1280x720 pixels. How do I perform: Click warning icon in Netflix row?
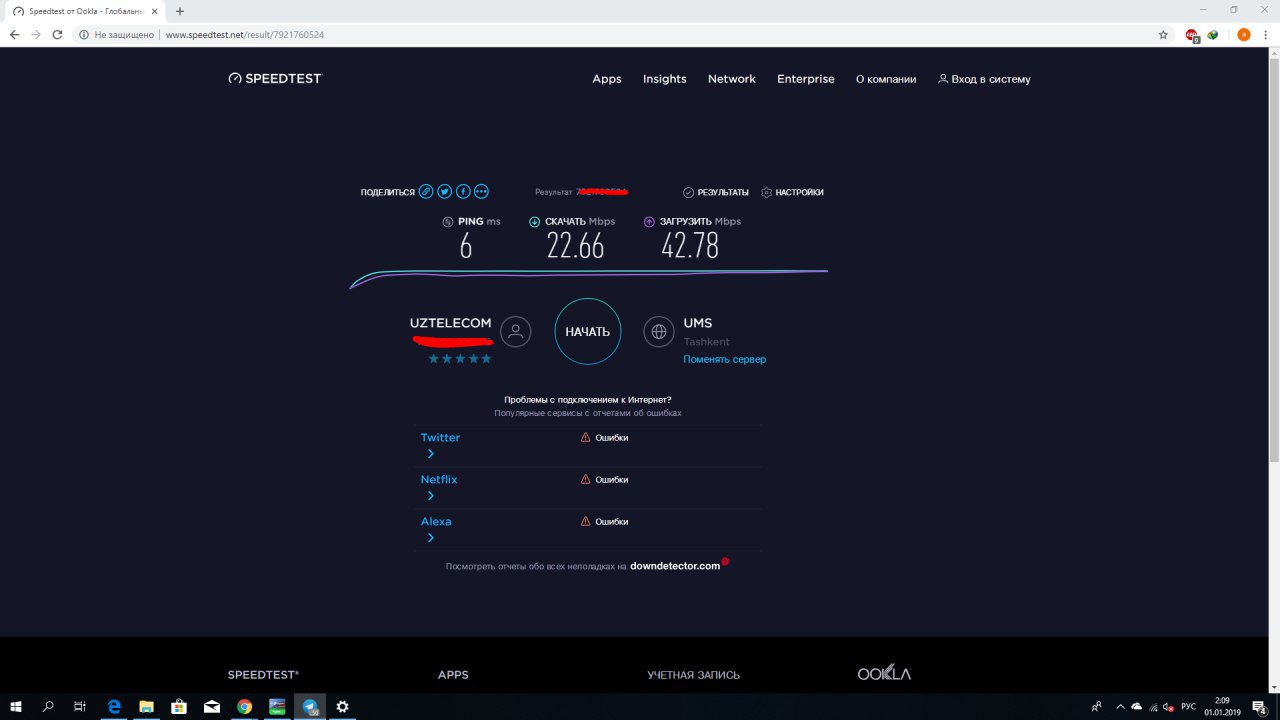tap(586, 479)
